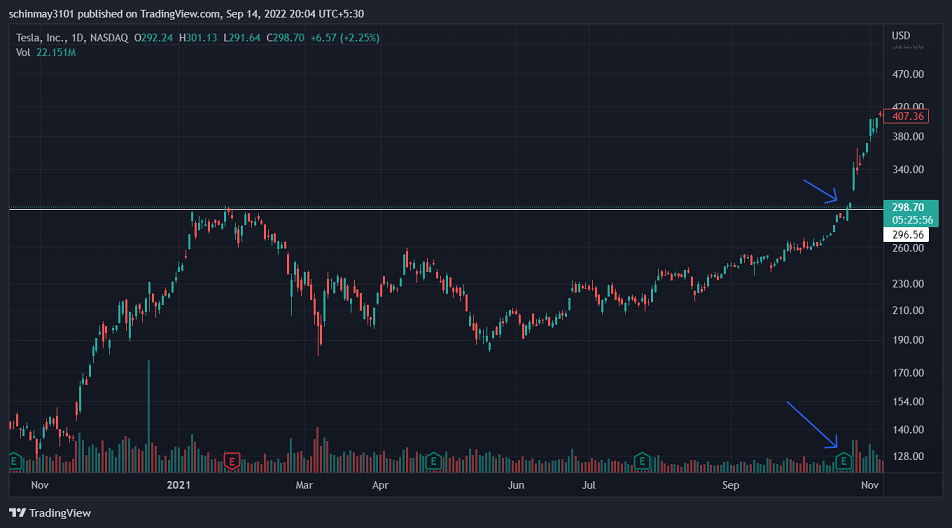Click the TradingView logo
Viewport: 952px width, 528px height.
click(50, 513)
